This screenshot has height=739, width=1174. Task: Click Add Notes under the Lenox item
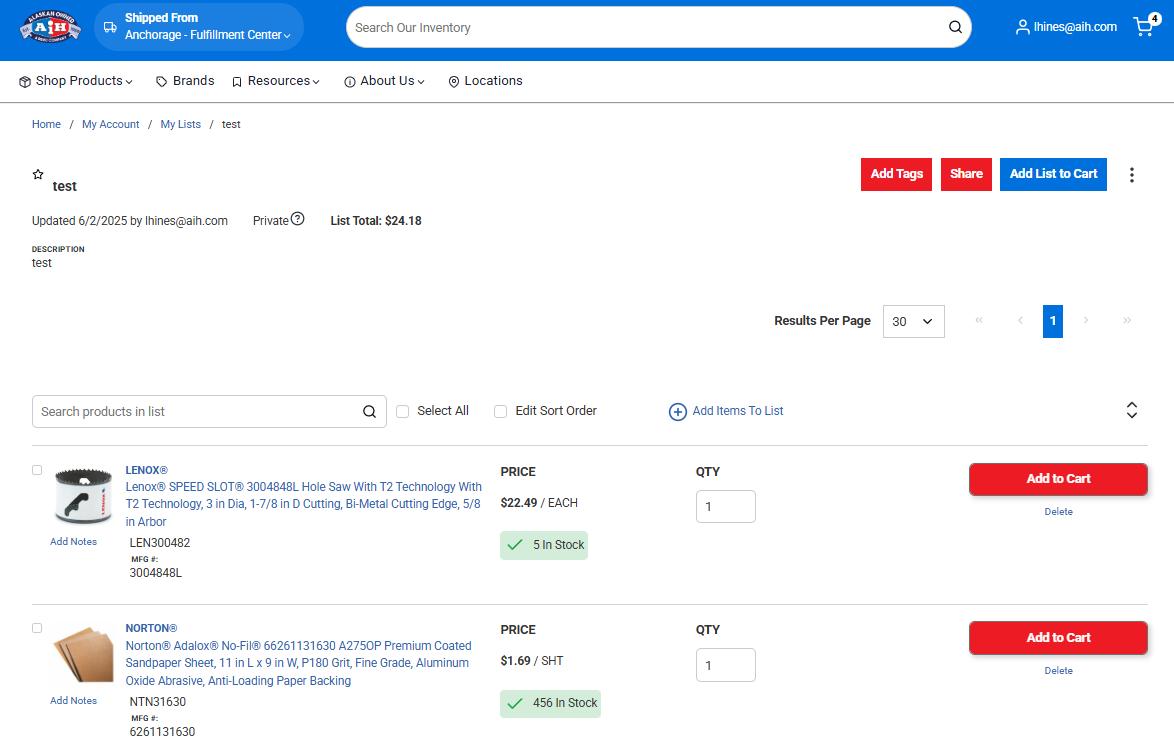pyautogui.click(x=73, y=542)
